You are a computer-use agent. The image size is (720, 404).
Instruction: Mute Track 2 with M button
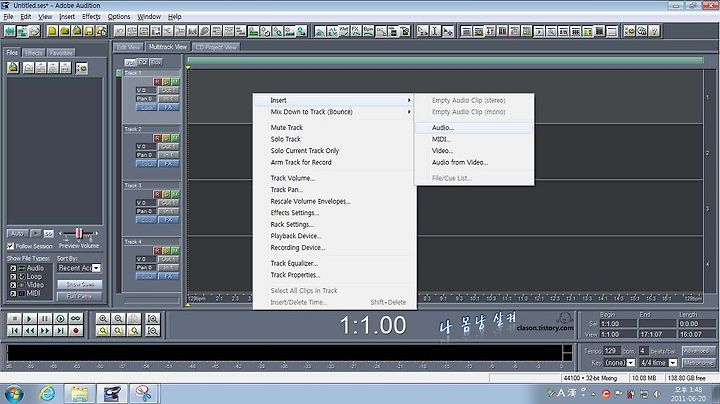coord(175,138)
